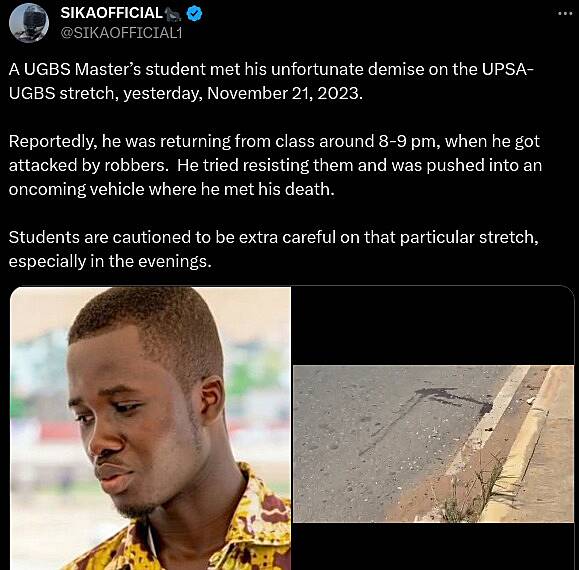
Task: Click the blue verified checkmark badge
Action: click(x=194, y=14)
